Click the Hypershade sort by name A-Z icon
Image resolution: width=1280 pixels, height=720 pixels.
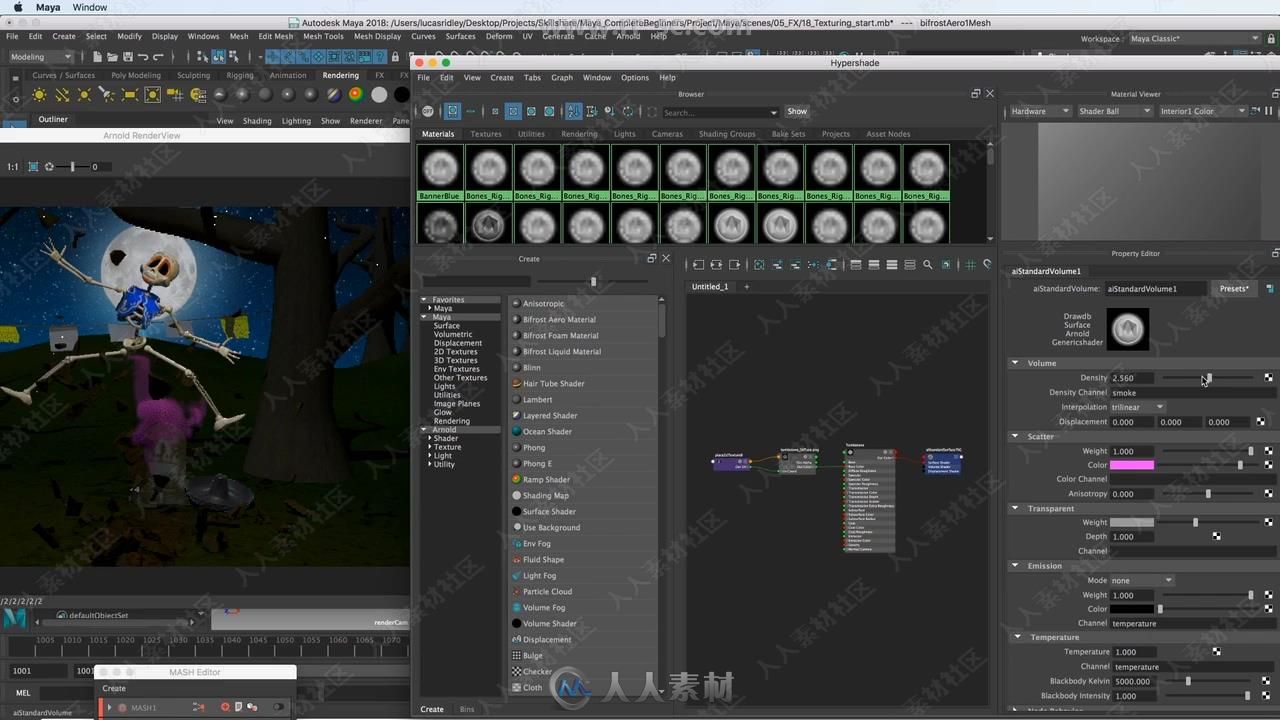[x=573, y=111]
